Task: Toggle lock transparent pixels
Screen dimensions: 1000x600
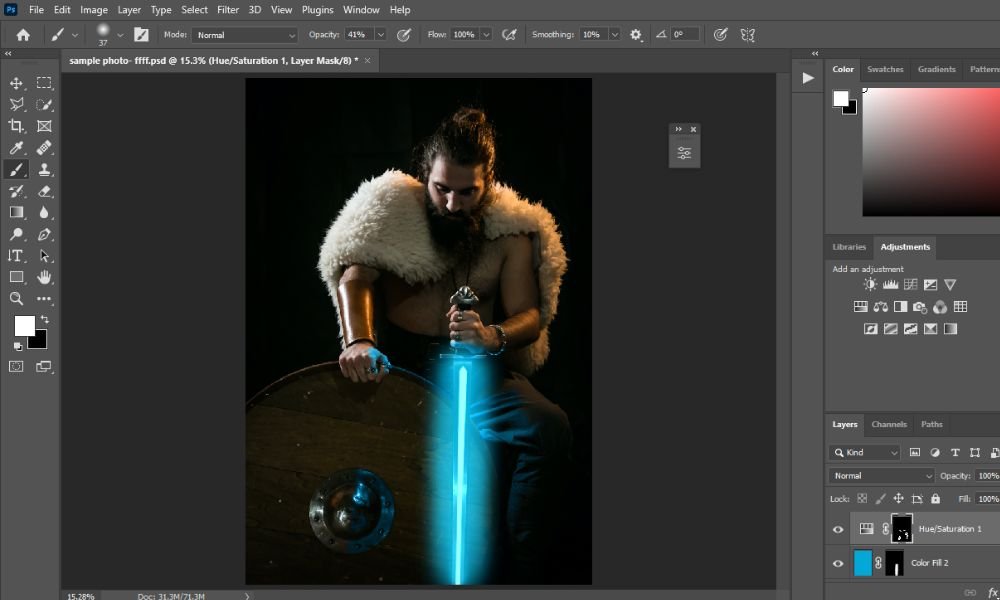Action: point(862,499)
